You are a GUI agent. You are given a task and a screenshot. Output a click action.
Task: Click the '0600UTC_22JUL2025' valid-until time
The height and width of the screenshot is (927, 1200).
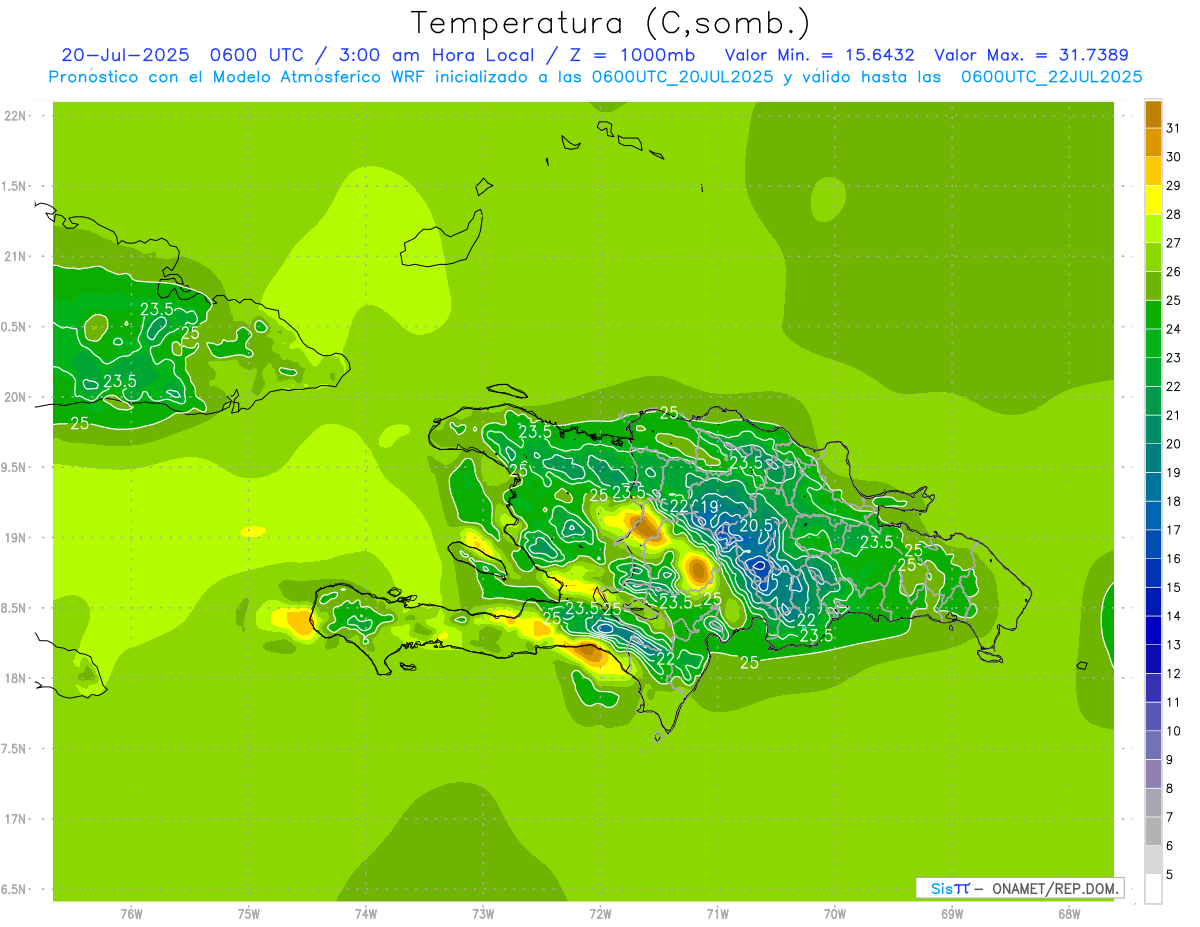click(x=1051, y=77)
